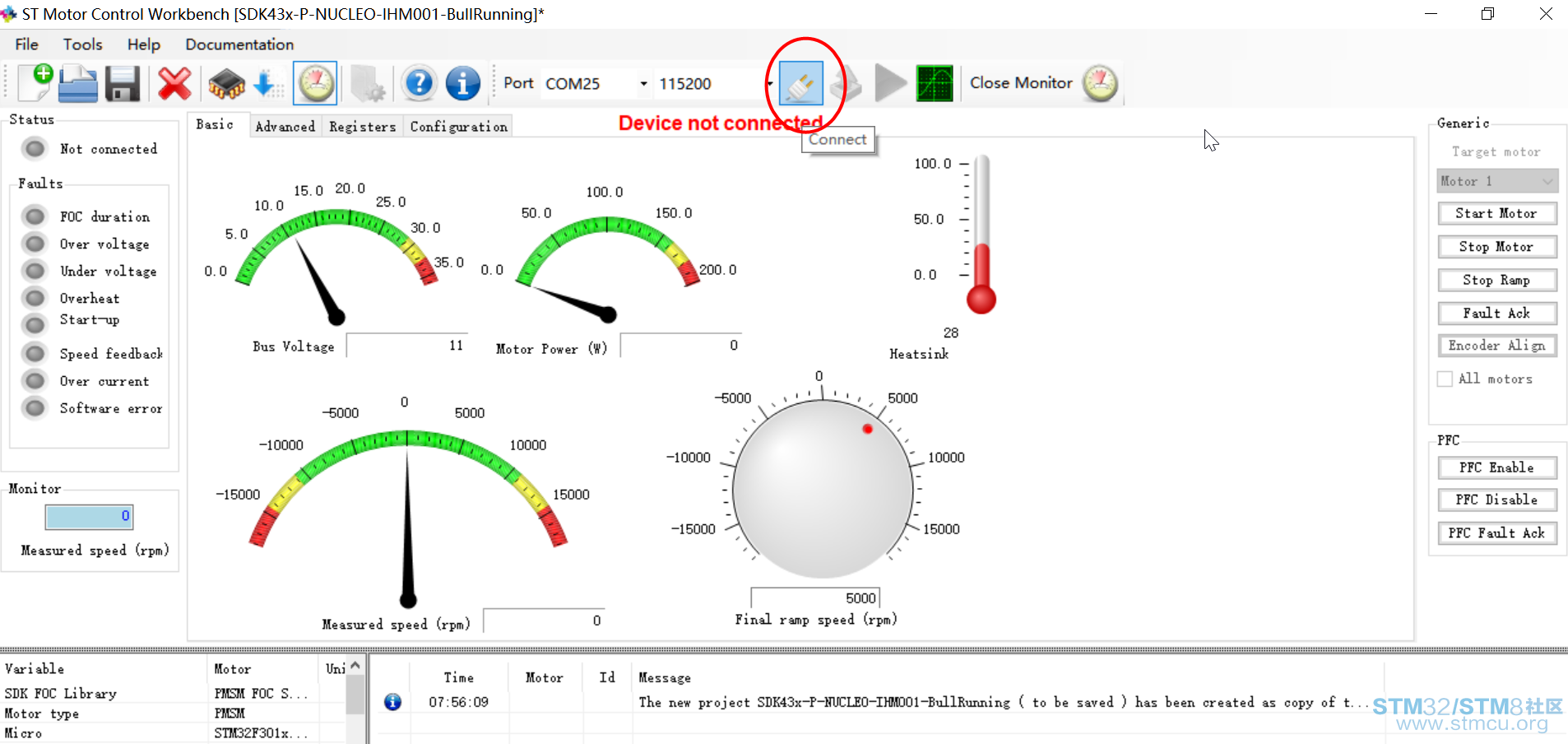Screen dimensions: 1568x744
Task: Save the project with the floppy disk icon
Action: 123,83
